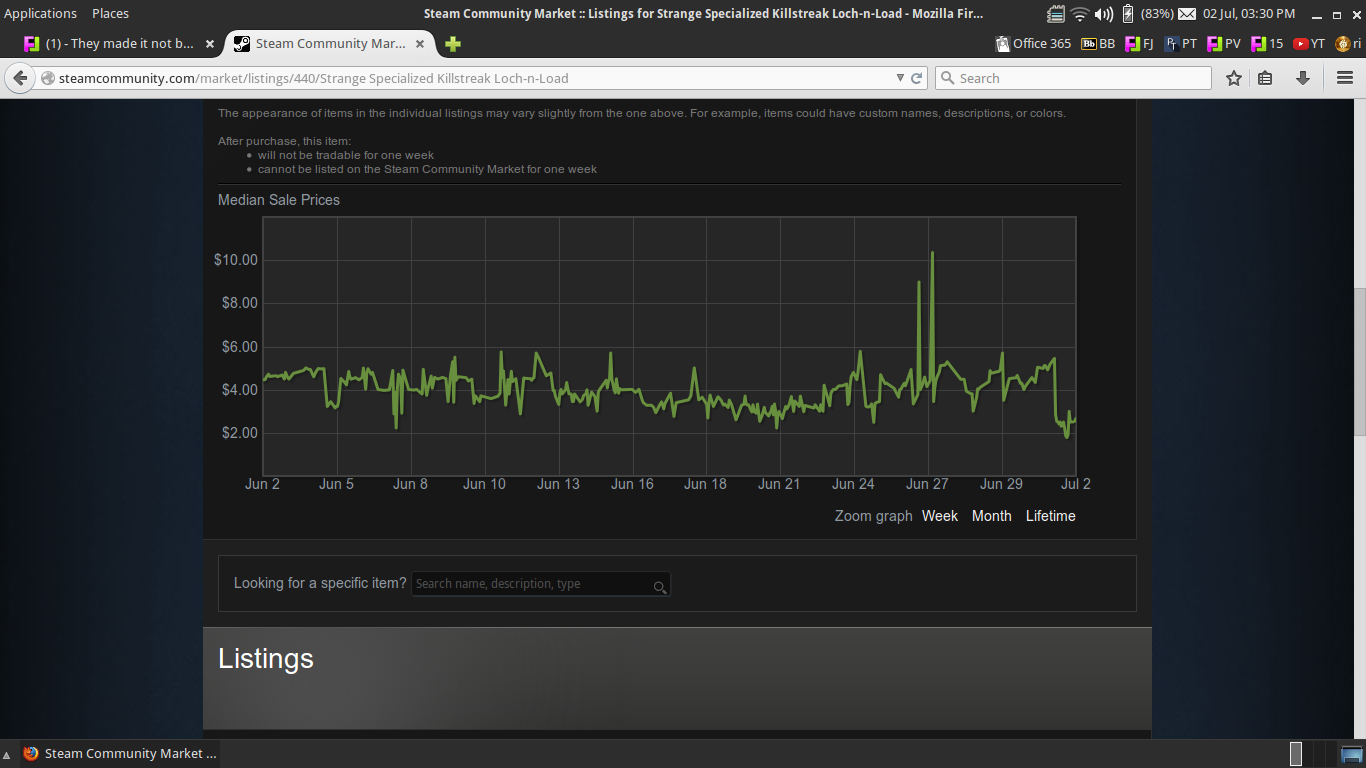
Task: Click the magnifier icon in item search
Action: (659, 587)
